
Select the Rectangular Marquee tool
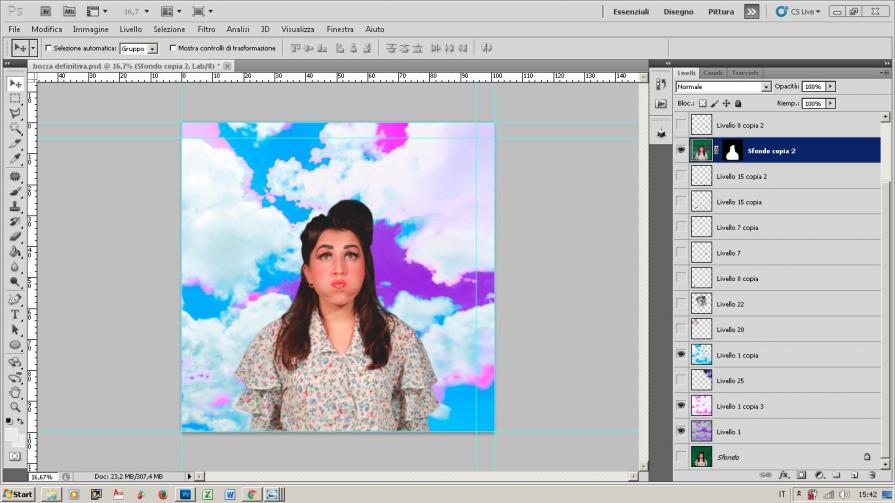[15, 99]
